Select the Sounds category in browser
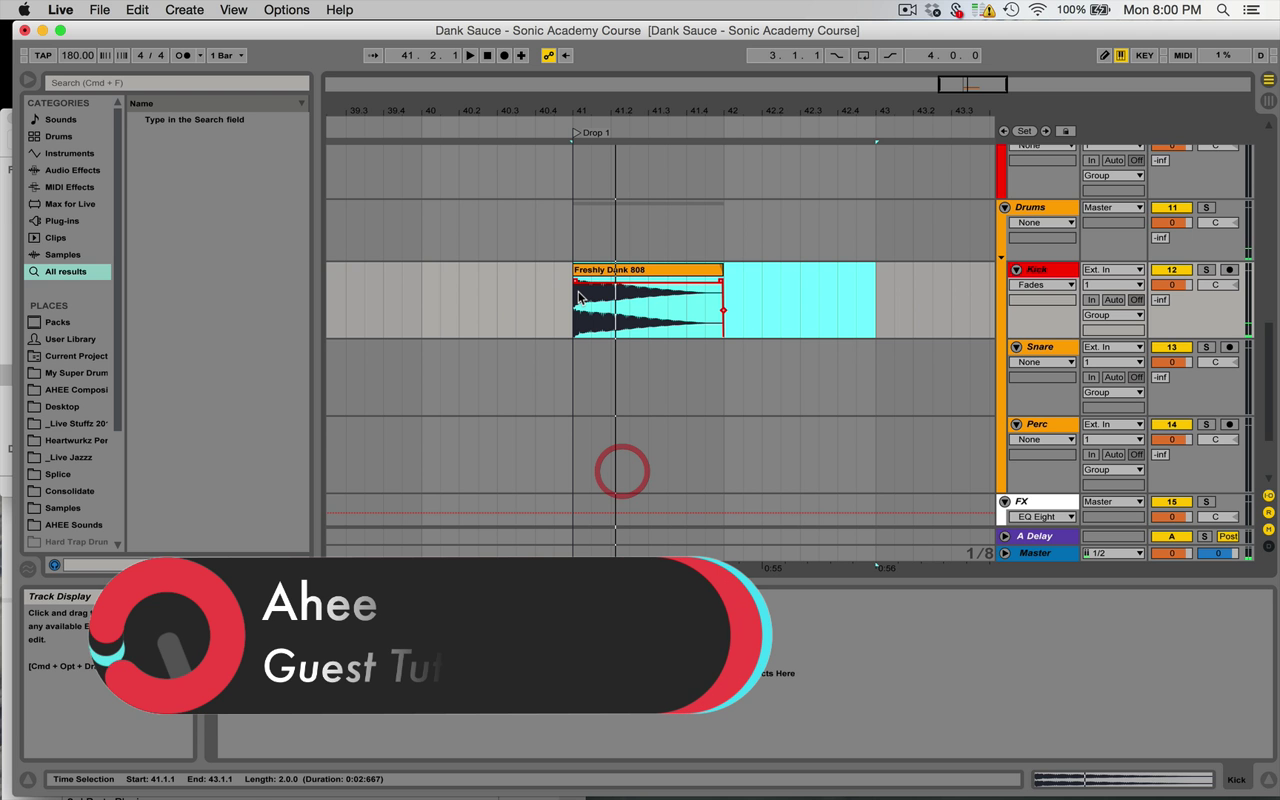1280x800 pixels. [60, 120]
